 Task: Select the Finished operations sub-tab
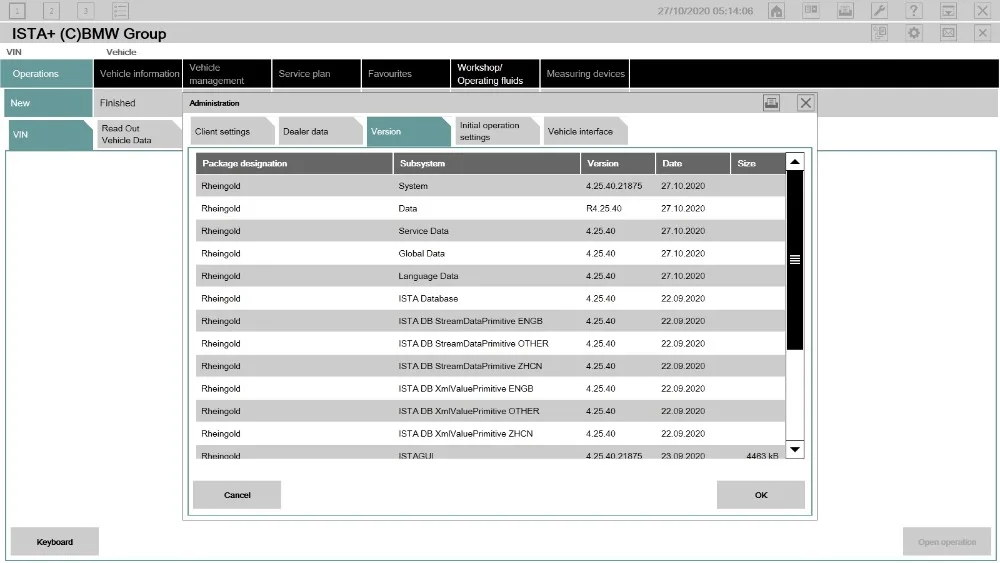138,103
